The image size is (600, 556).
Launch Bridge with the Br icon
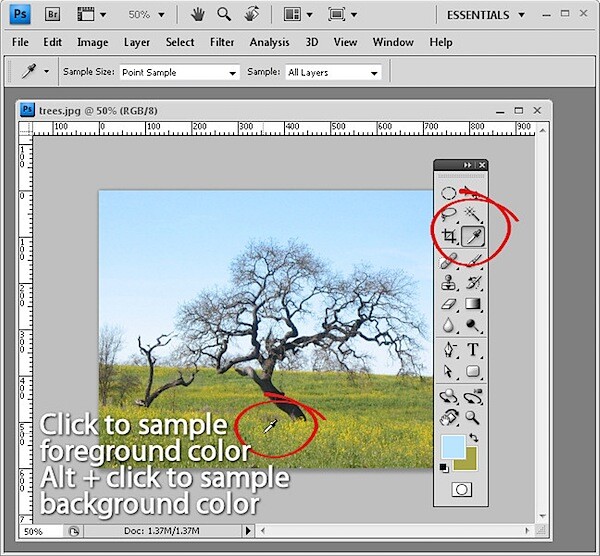(52, 15)
